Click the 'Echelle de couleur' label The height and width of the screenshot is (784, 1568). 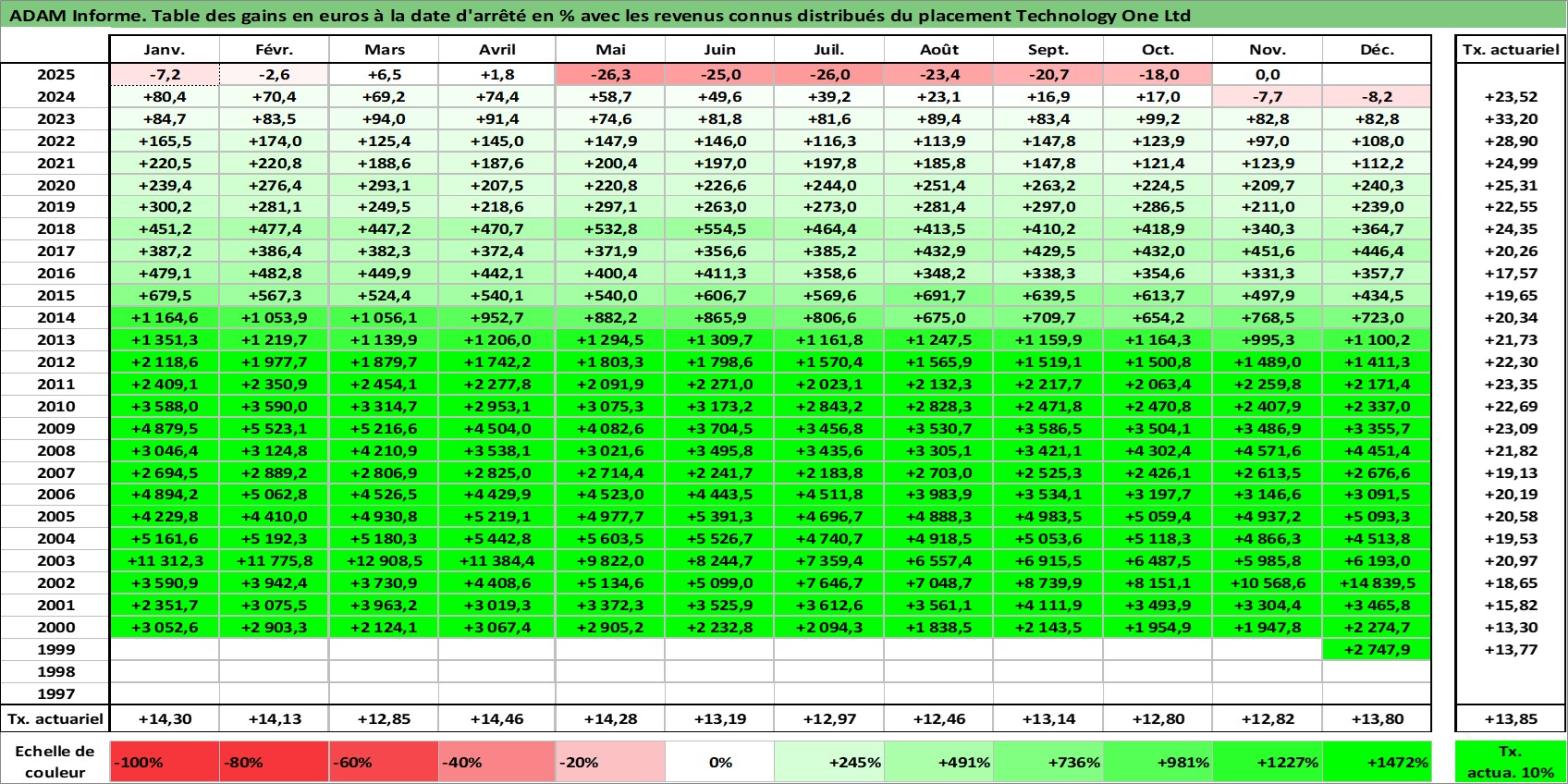coord(55,762)
